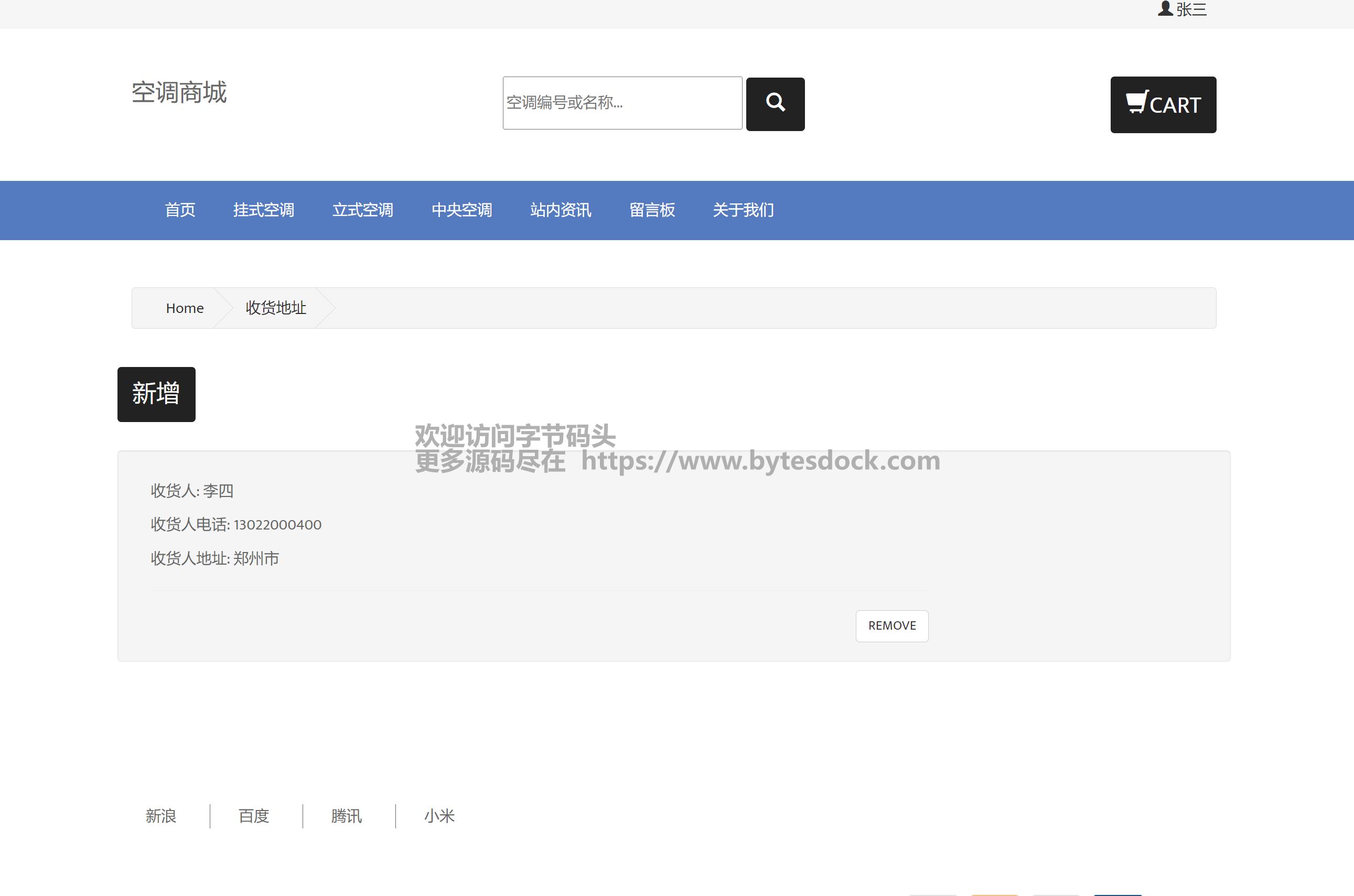Screen dimensions: 1354x896
Task: Open 中央空调 in the navigation
Action: [461, 210]
